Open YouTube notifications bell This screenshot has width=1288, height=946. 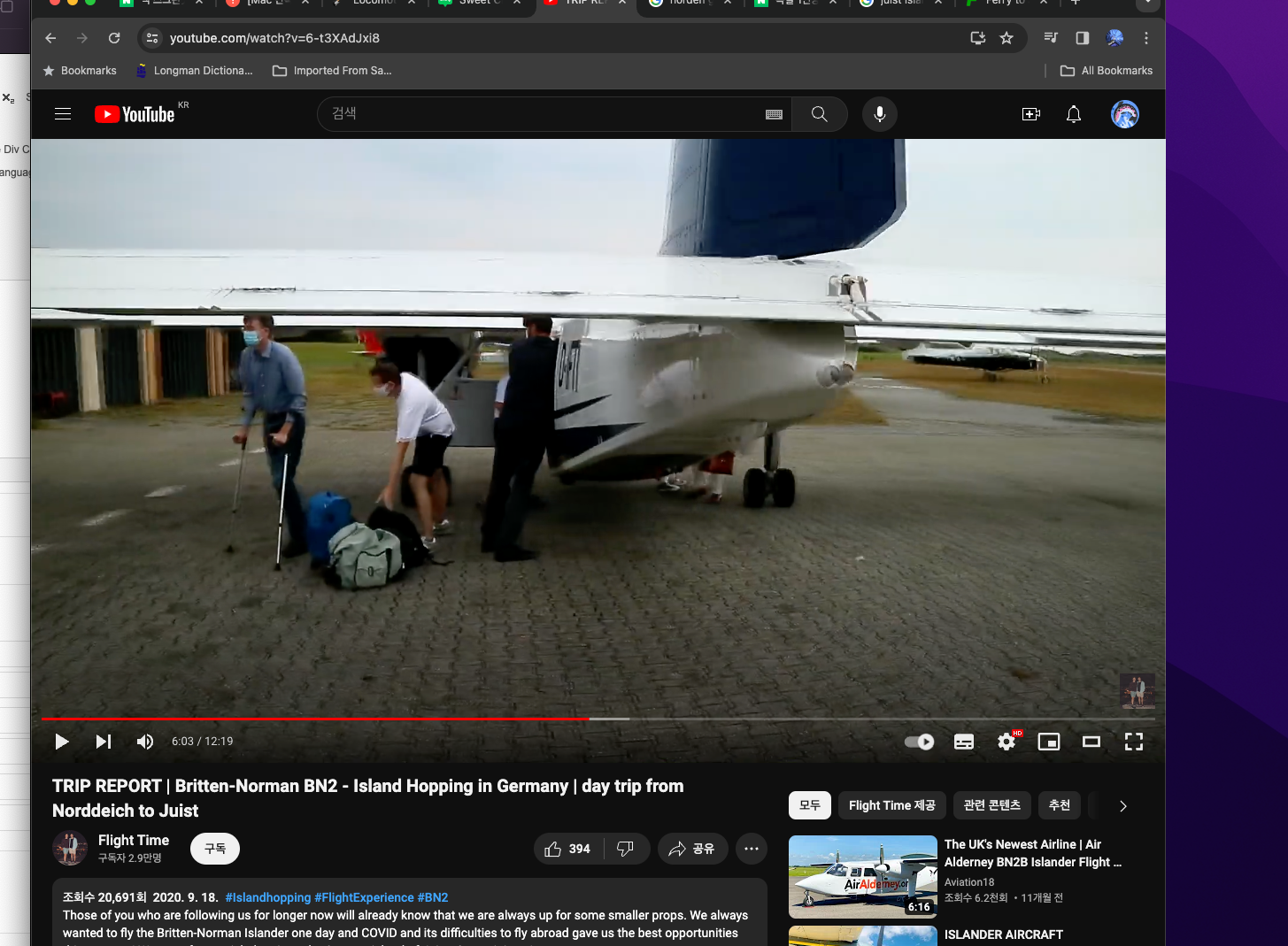coord(1074,114)
